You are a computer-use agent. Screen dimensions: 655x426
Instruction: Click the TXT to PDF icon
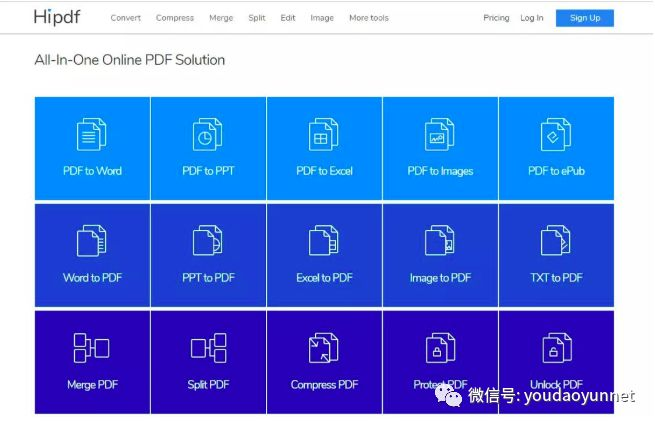[556, 241]
